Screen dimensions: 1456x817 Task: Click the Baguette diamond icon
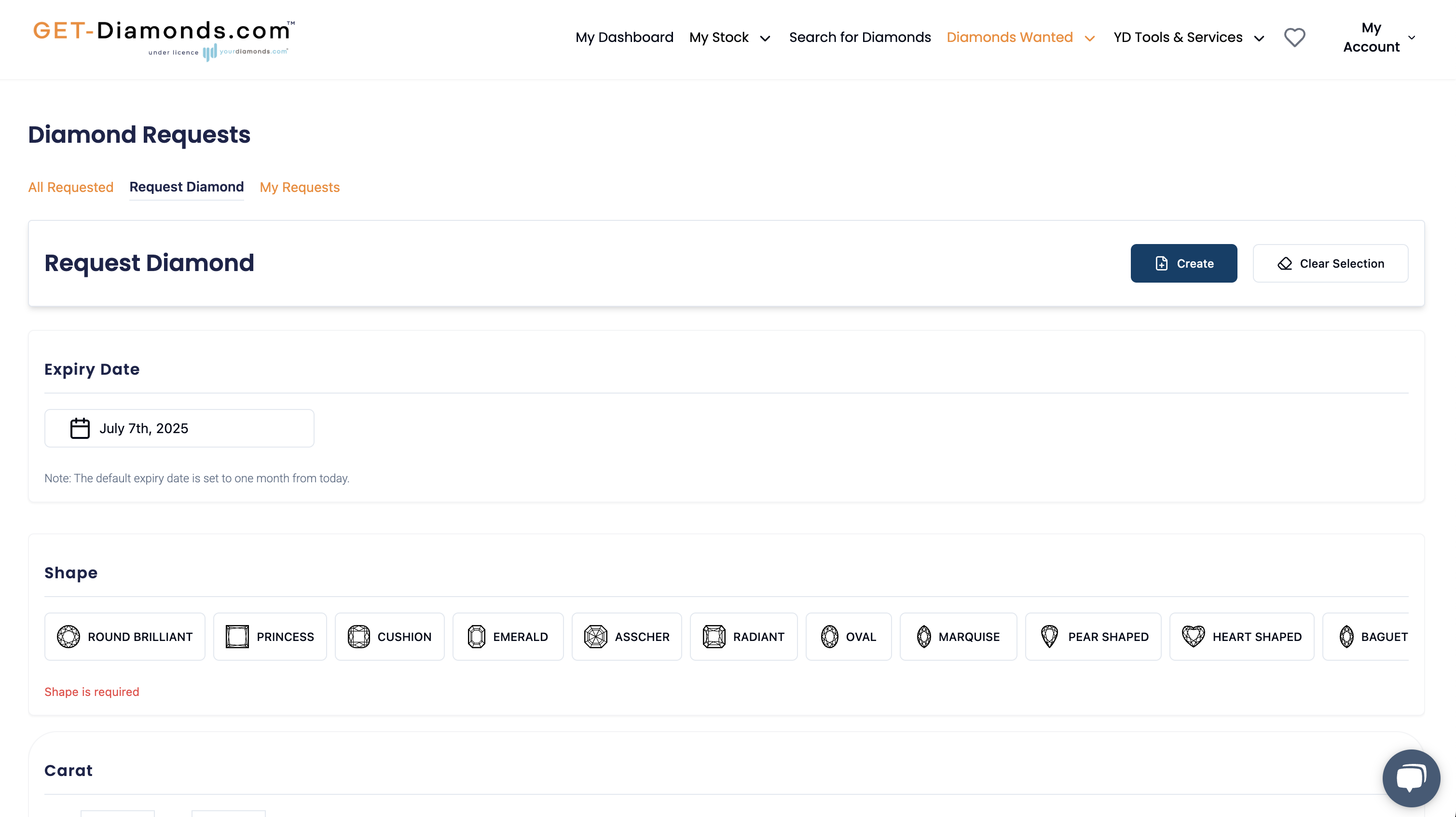pyautogui.click(x=1347, y=637)
